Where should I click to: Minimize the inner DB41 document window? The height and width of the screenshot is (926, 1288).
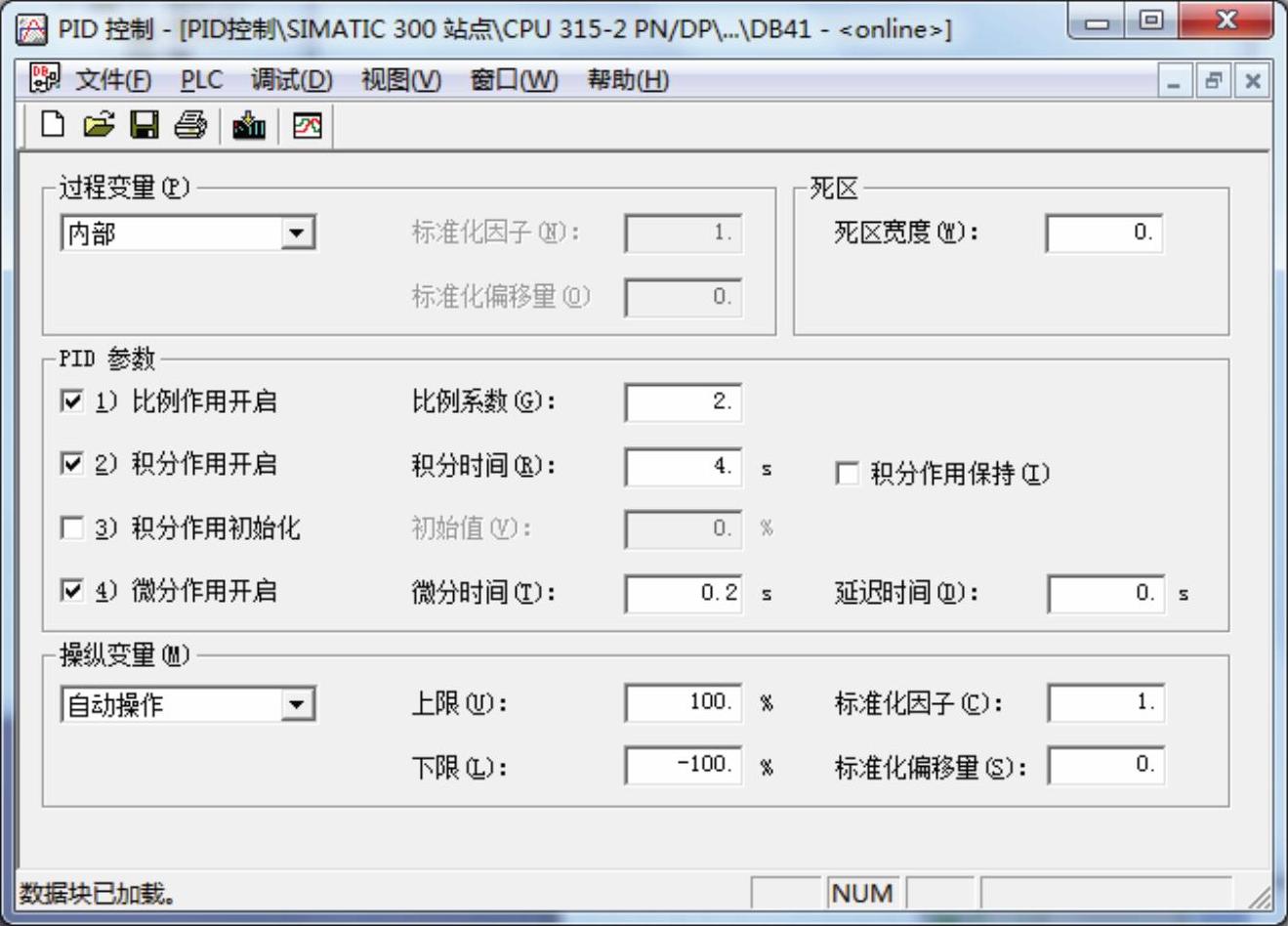click(1175, 81)
